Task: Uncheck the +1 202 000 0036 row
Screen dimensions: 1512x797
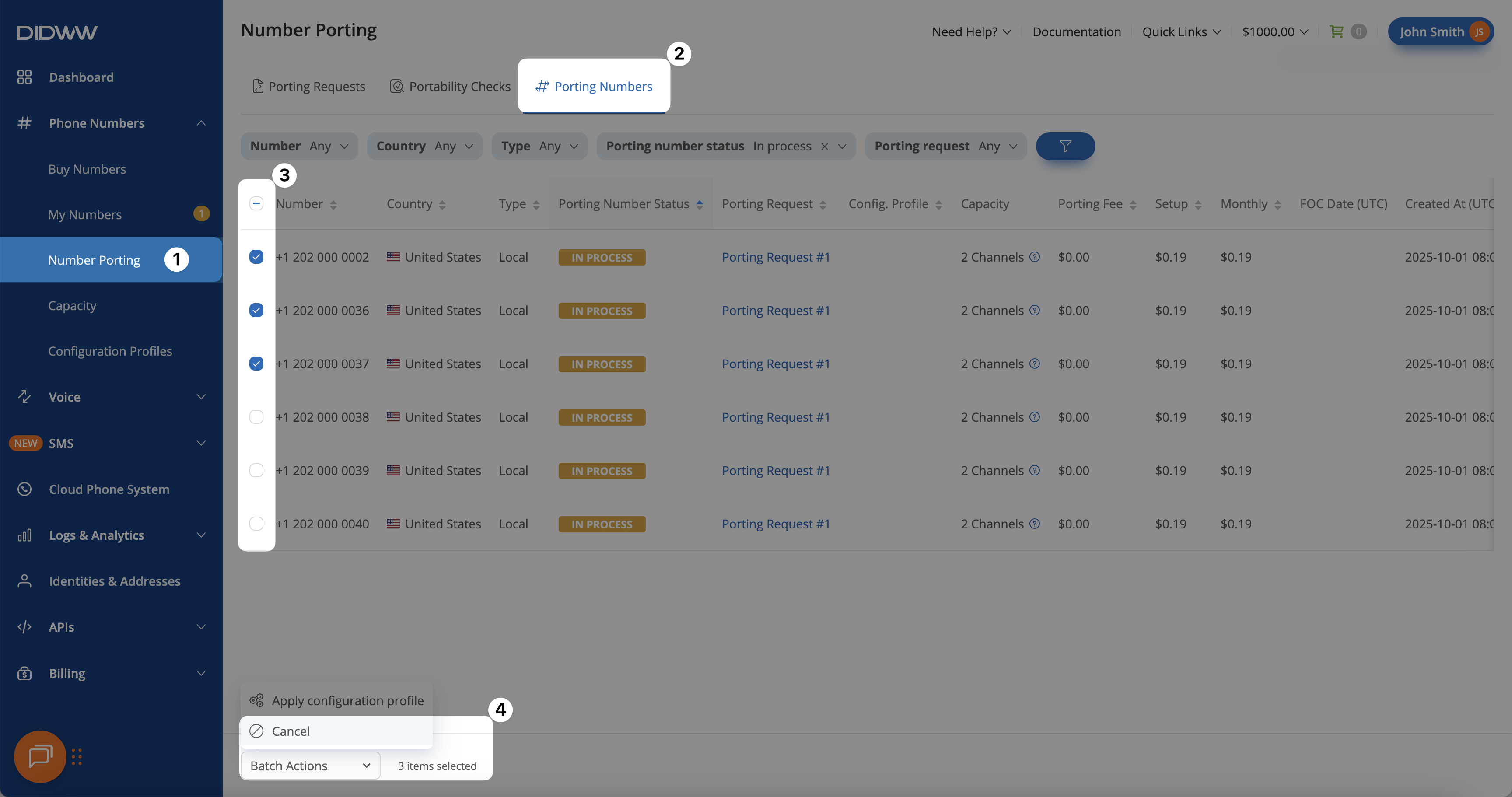Action: (x=256, y=311)
